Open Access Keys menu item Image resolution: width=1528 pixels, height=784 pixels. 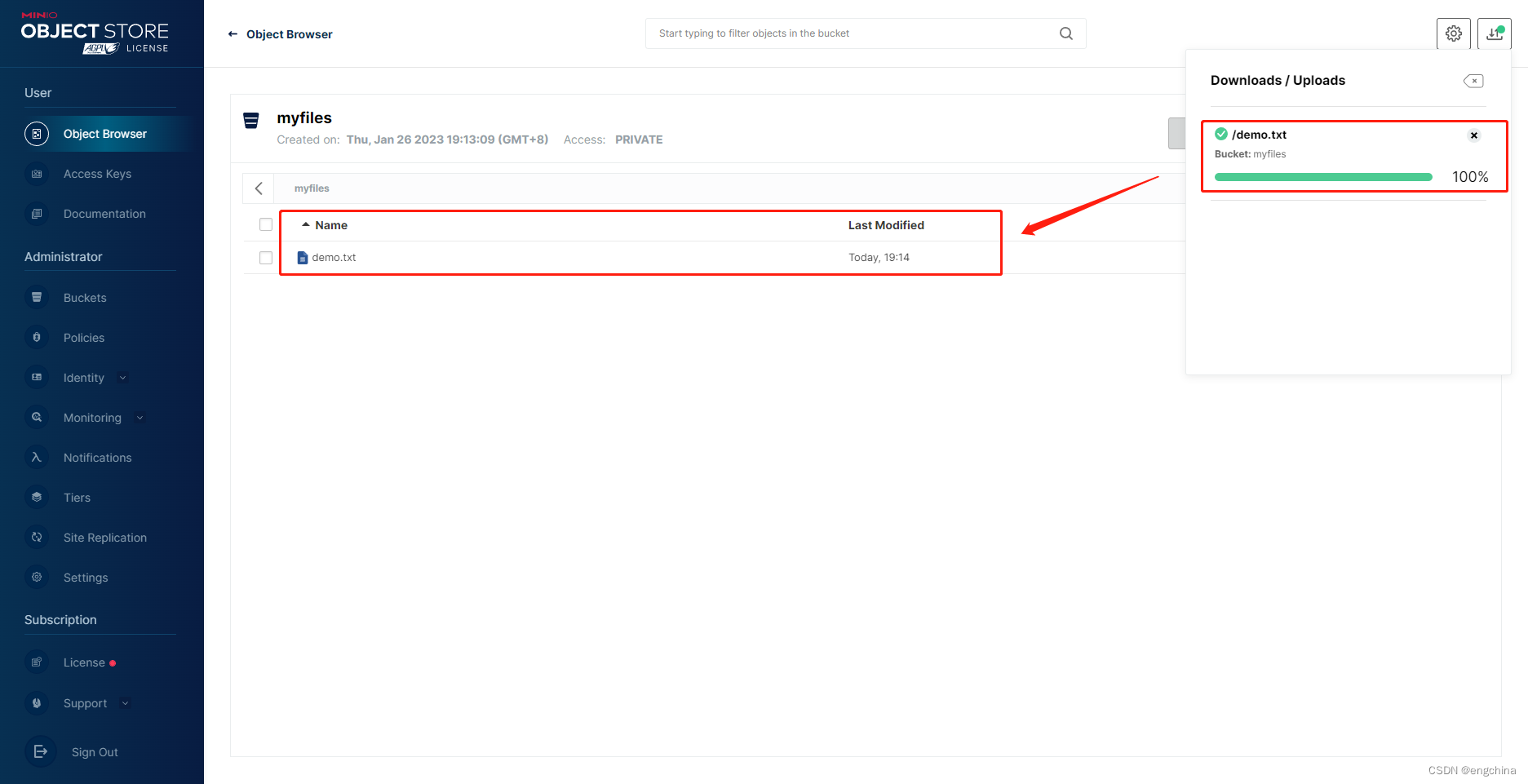97,174
